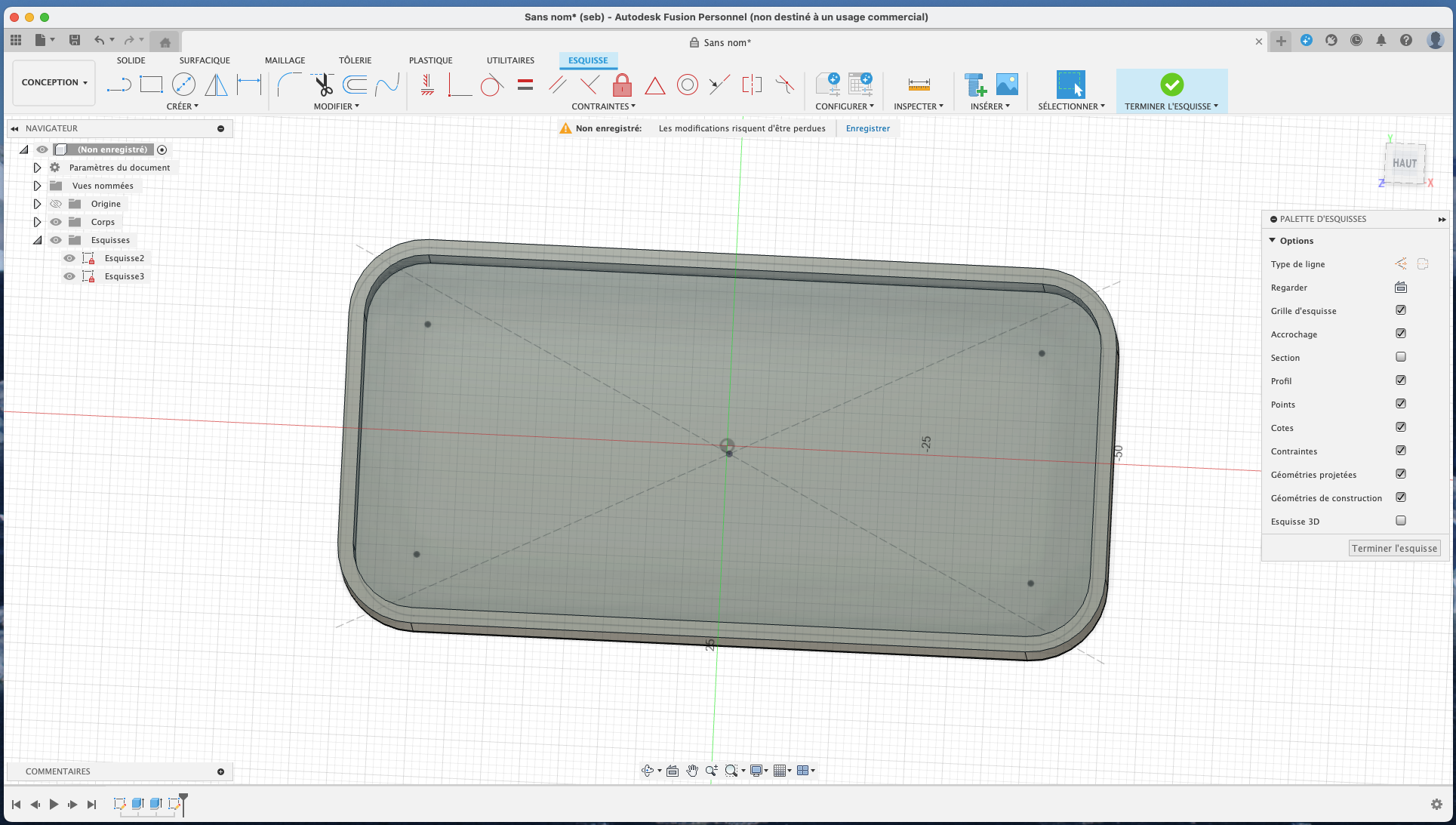This screenshot has width=1456, height=825.
Task: Select the Spline tool
Action: click(x=387, y=85)
